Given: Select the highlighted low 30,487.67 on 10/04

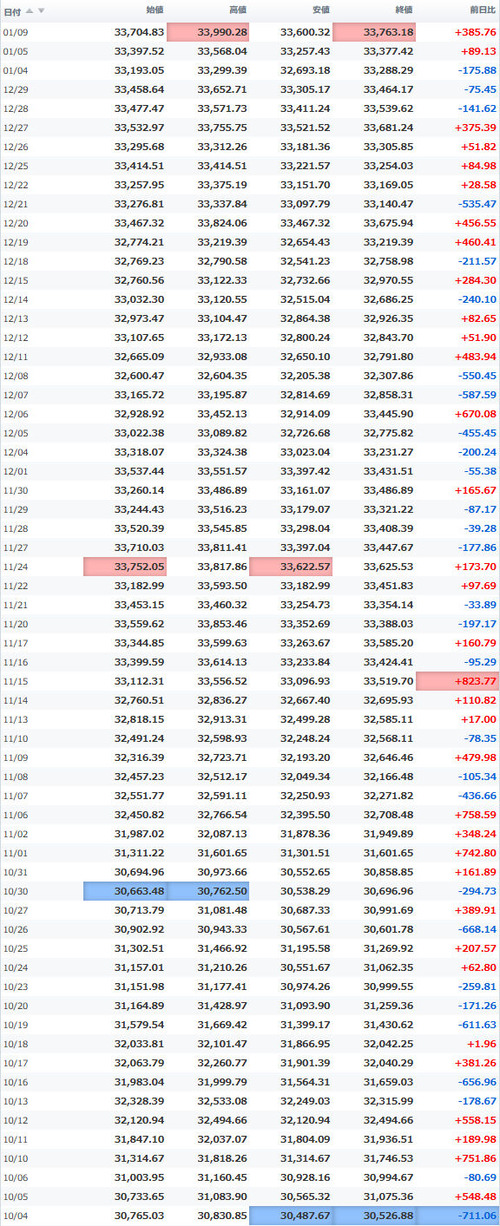Looking at the screenshot, I should pos(291,1214).
